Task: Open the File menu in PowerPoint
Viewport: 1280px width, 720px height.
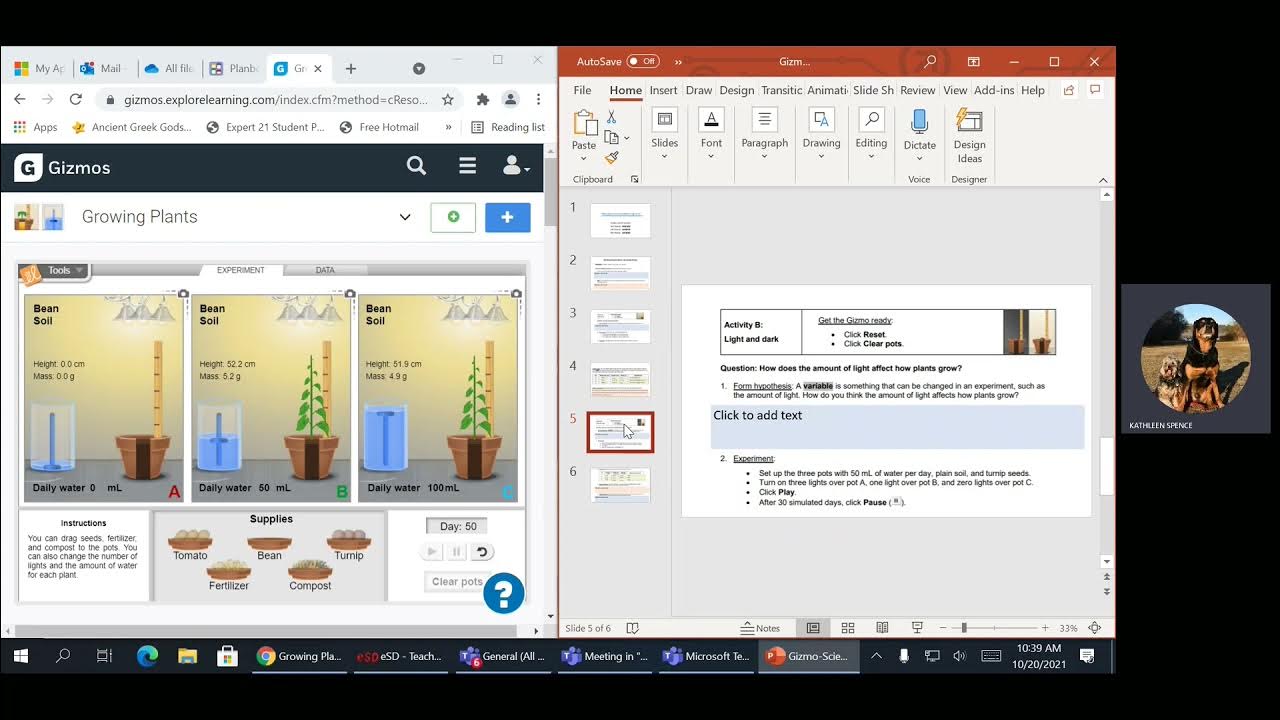Action: [583, 90]
